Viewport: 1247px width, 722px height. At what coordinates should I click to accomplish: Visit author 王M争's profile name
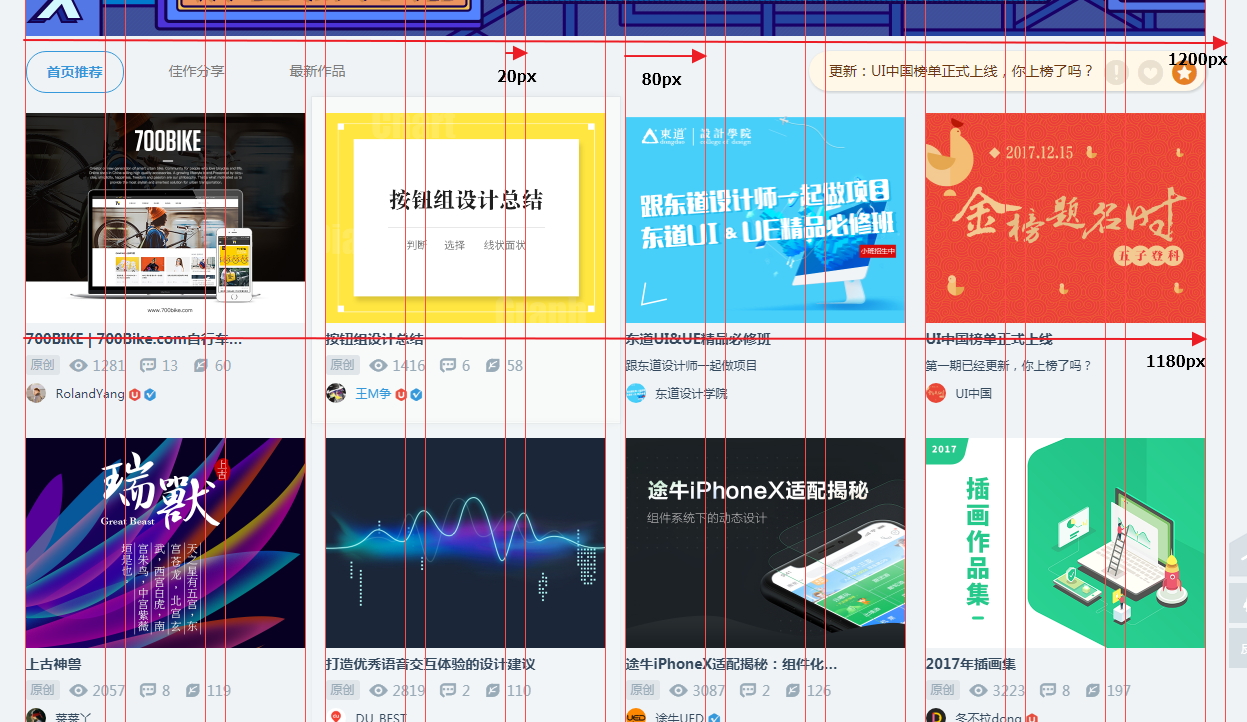(x=373, y=394)
